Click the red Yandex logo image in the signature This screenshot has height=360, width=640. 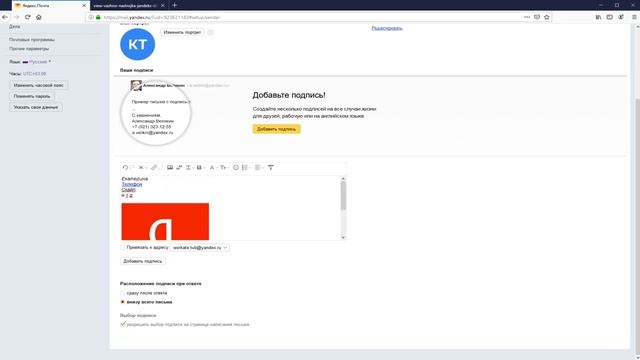click(x=165, y=221)
